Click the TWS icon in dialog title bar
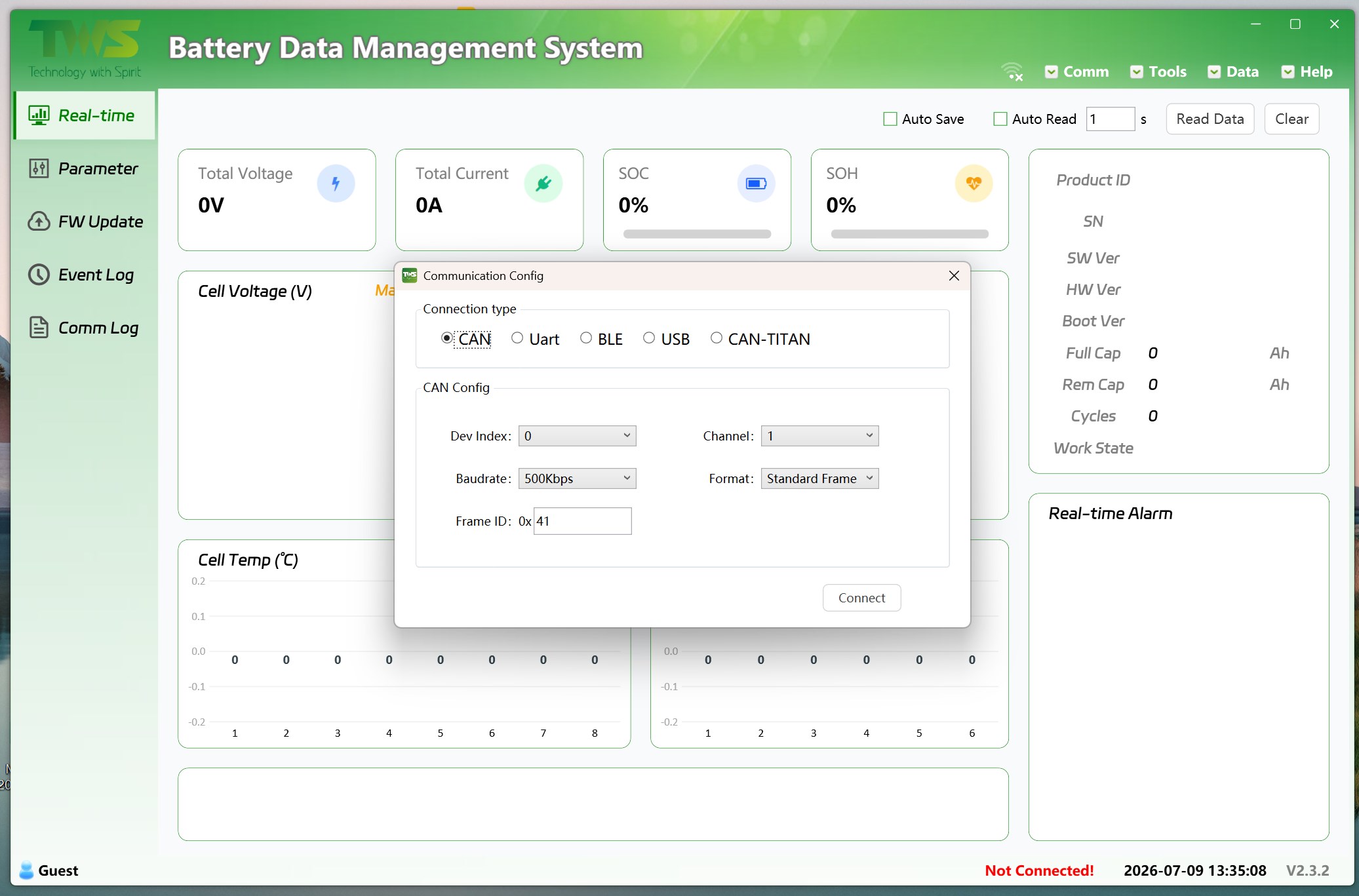This screenshot has height=896, width=1359. pyautogui.click(x=410, y=275)
